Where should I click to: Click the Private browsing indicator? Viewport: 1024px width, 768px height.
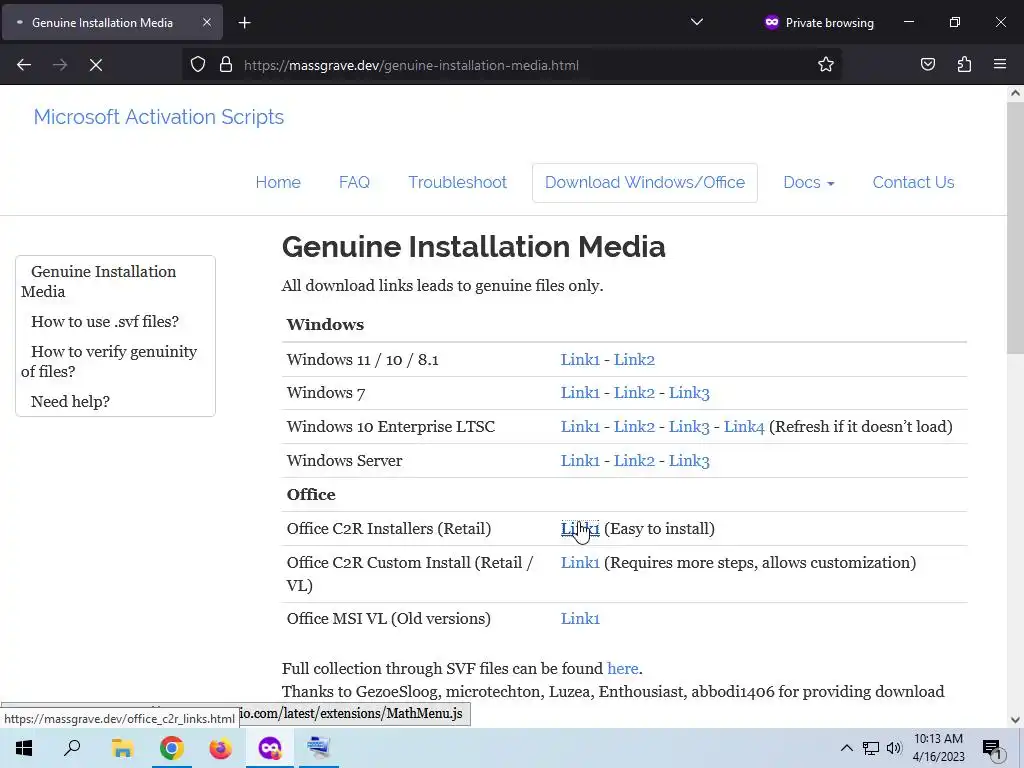tap(818, 23)
